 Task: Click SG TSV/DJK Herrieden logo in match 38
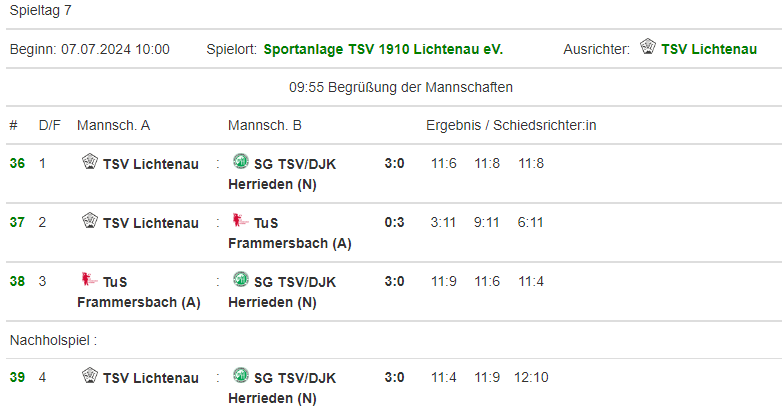pos(241,279)
